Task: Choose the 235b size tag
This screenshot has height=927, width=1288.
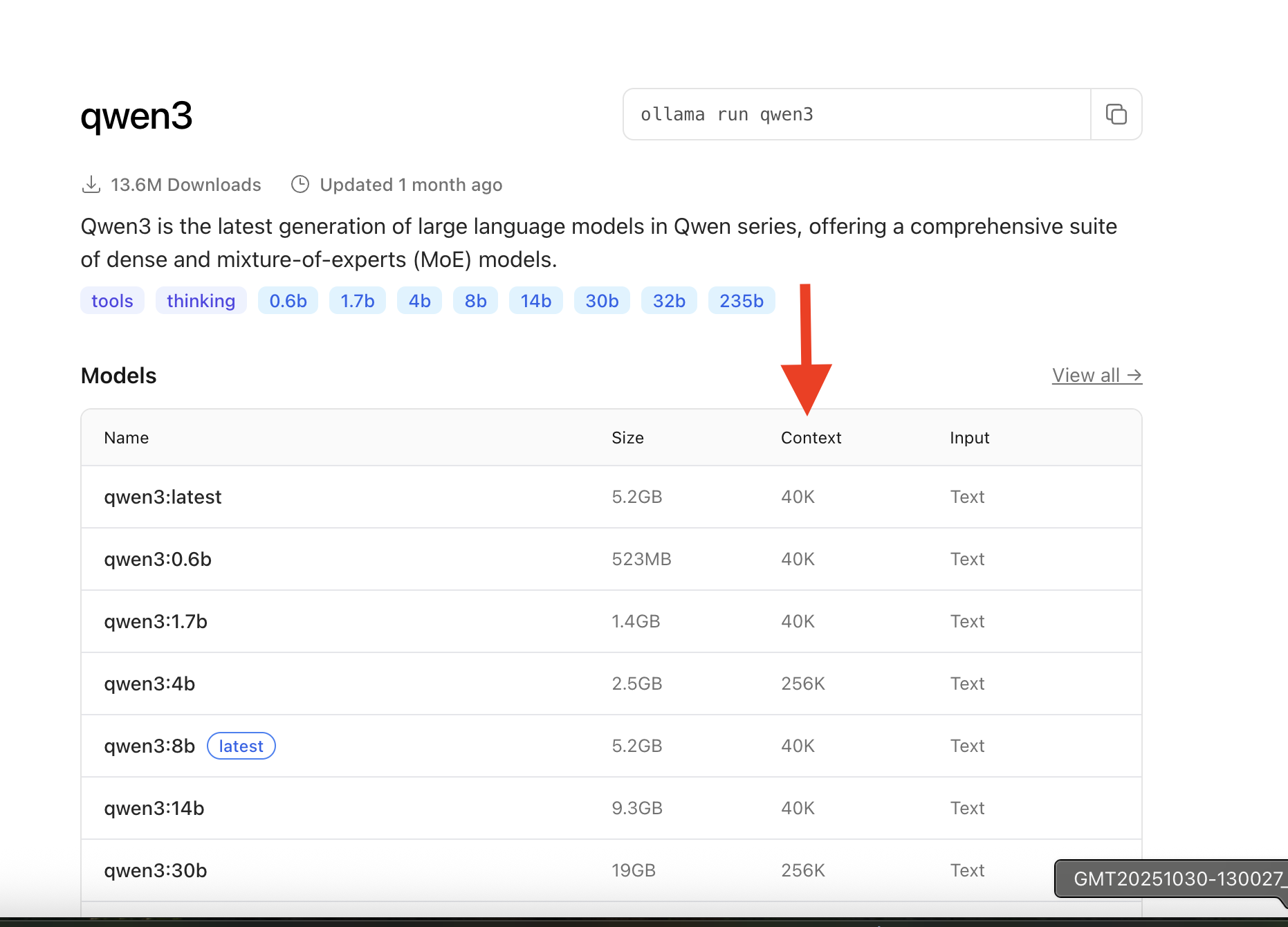Action: tap(741, 301)
